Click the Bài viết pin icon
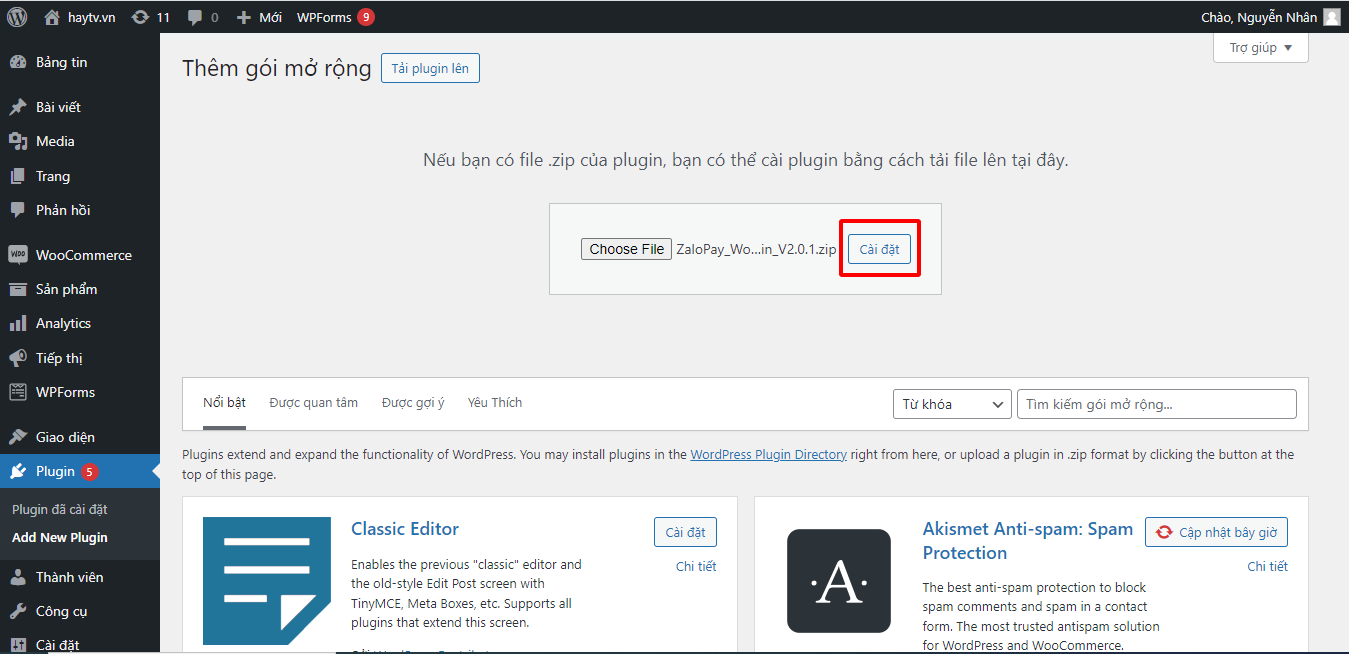The width and height of the screenshot is (1349, 654). (18, 107)
